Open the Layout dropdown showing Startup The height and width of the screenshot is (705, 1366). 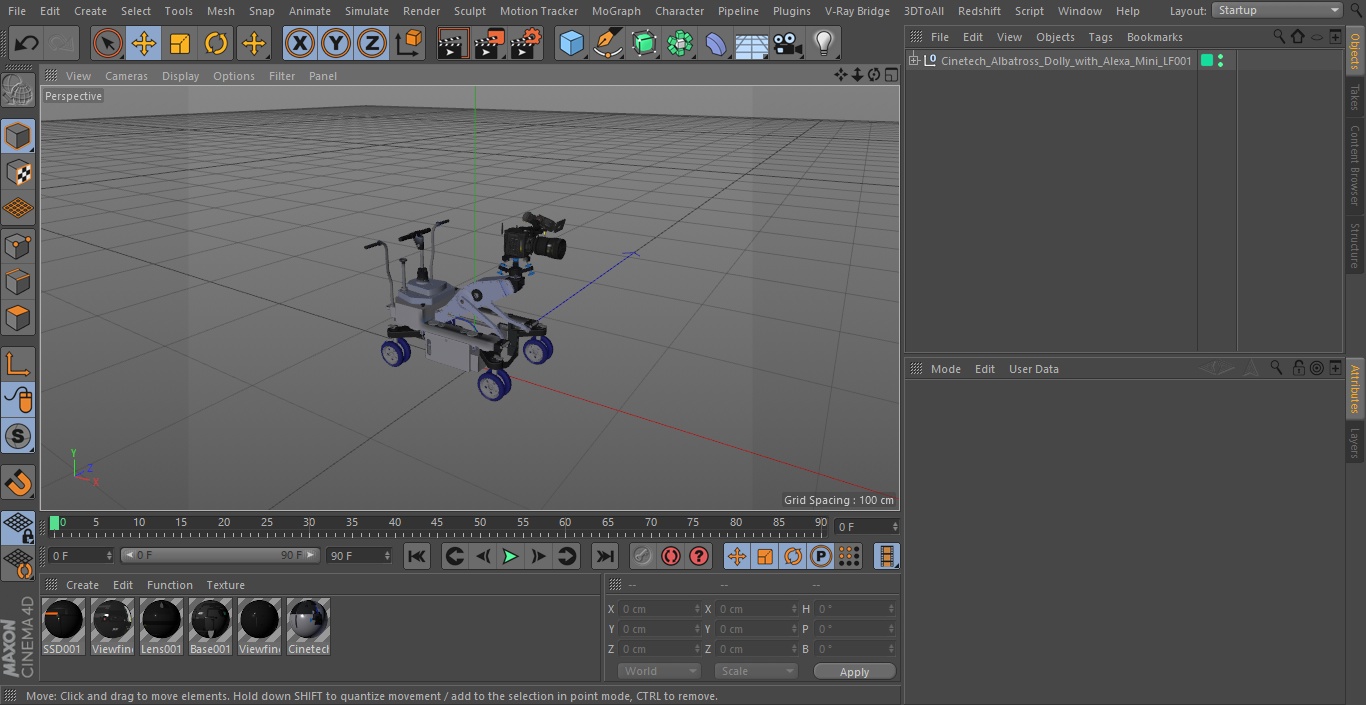pyautogui.click(x=1277, y=10)
